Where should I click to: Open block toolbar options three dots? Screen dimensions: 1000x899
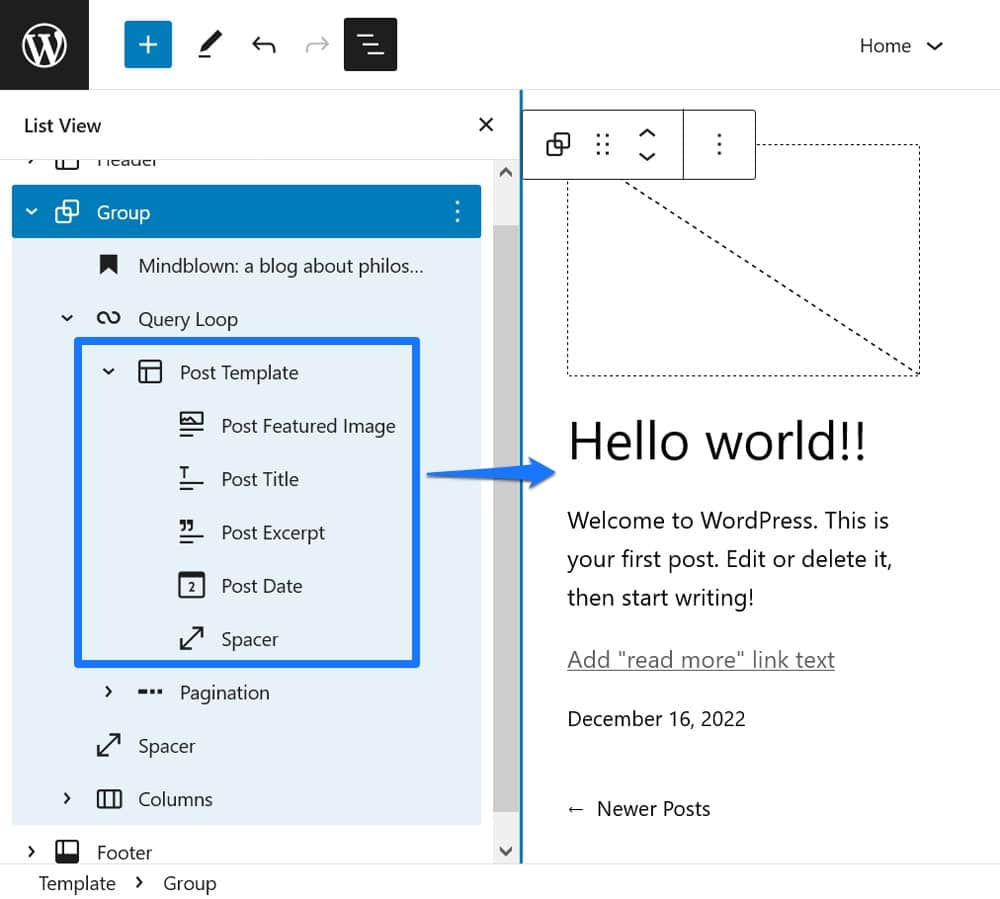(719, 145)
